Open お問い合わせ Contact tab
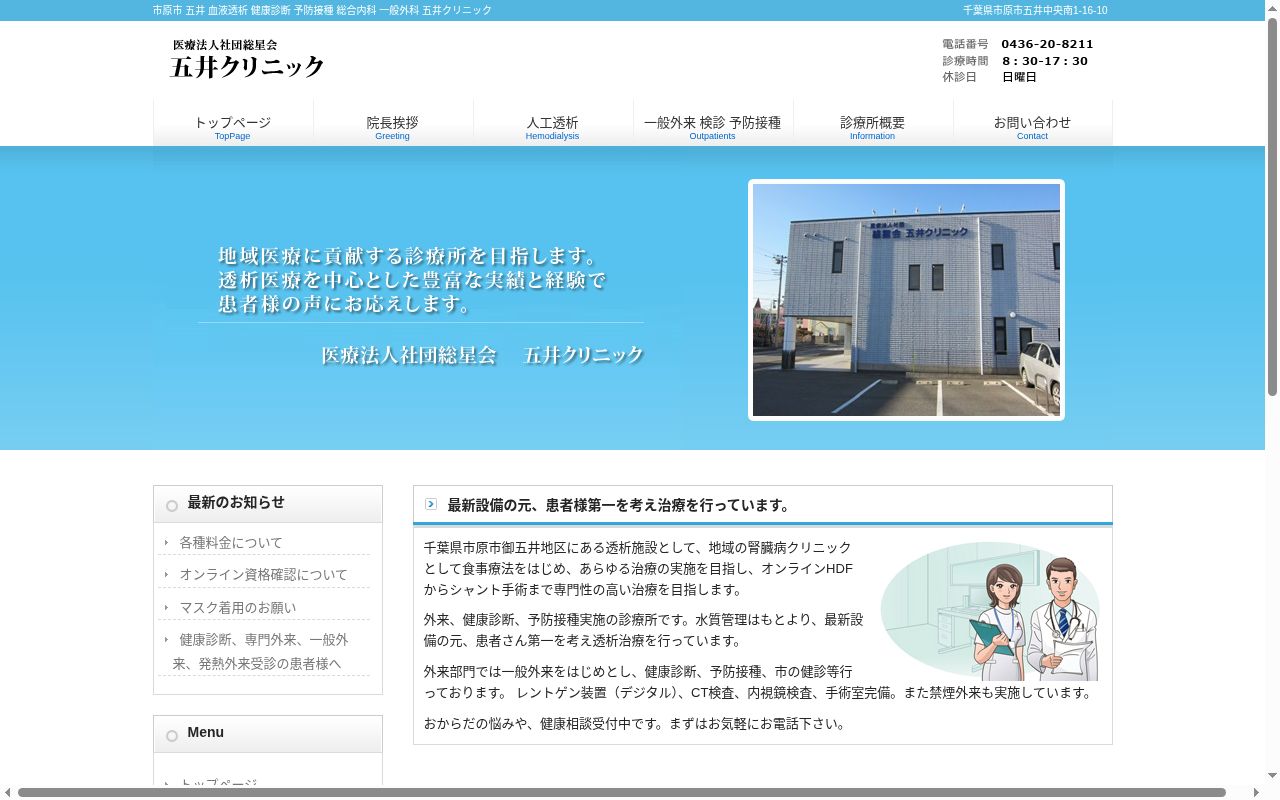The height and width of the screenshot is (800, 1280). (1033, 123)
